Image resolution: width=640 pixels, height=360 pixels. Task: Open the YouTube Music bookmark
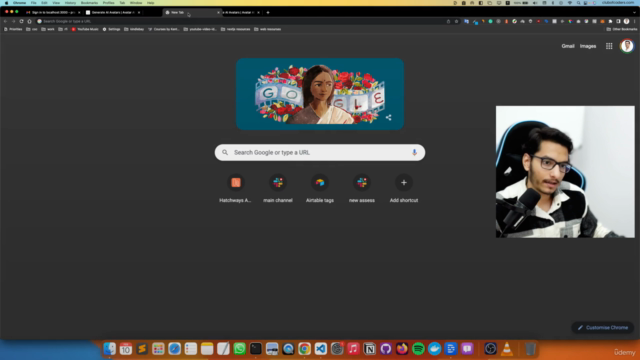[85, 29]
